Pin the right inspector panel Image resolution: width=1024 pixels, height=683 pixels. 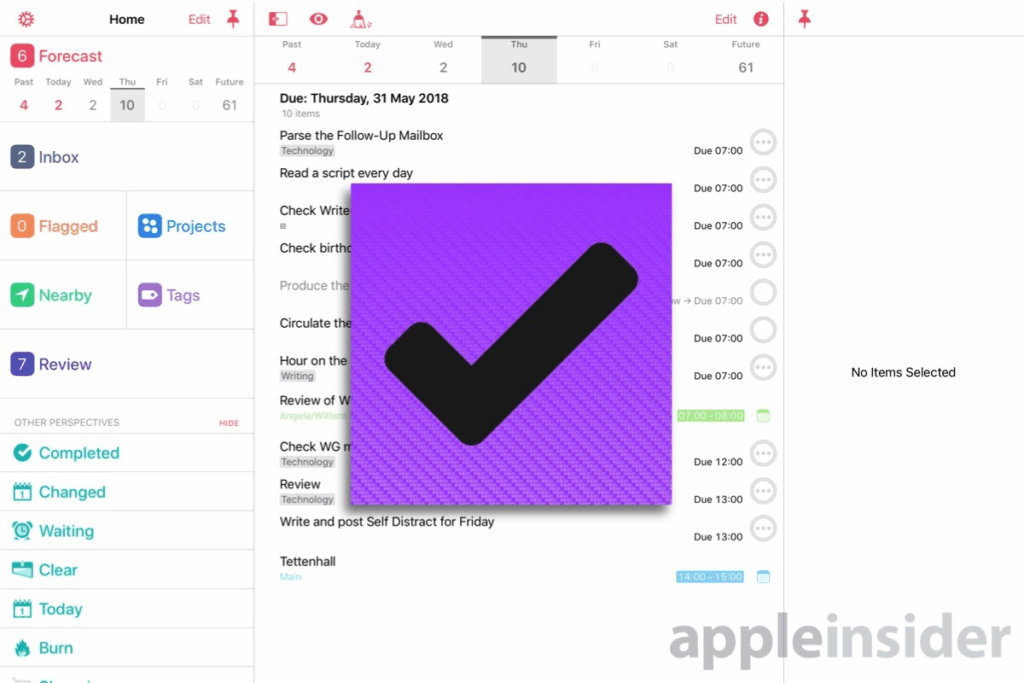804,19
